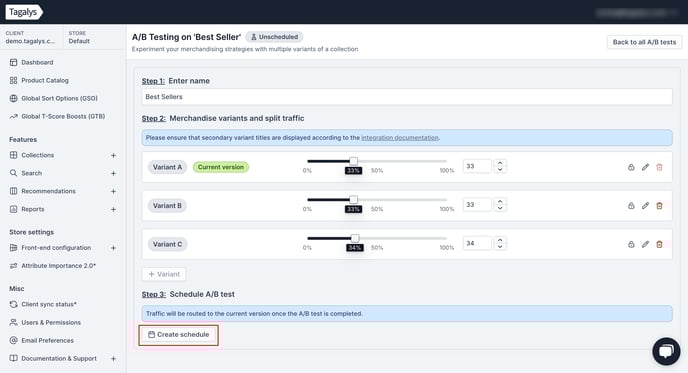
Task: Expand Front-end configuration plus icon
Action: coord(113,248)
